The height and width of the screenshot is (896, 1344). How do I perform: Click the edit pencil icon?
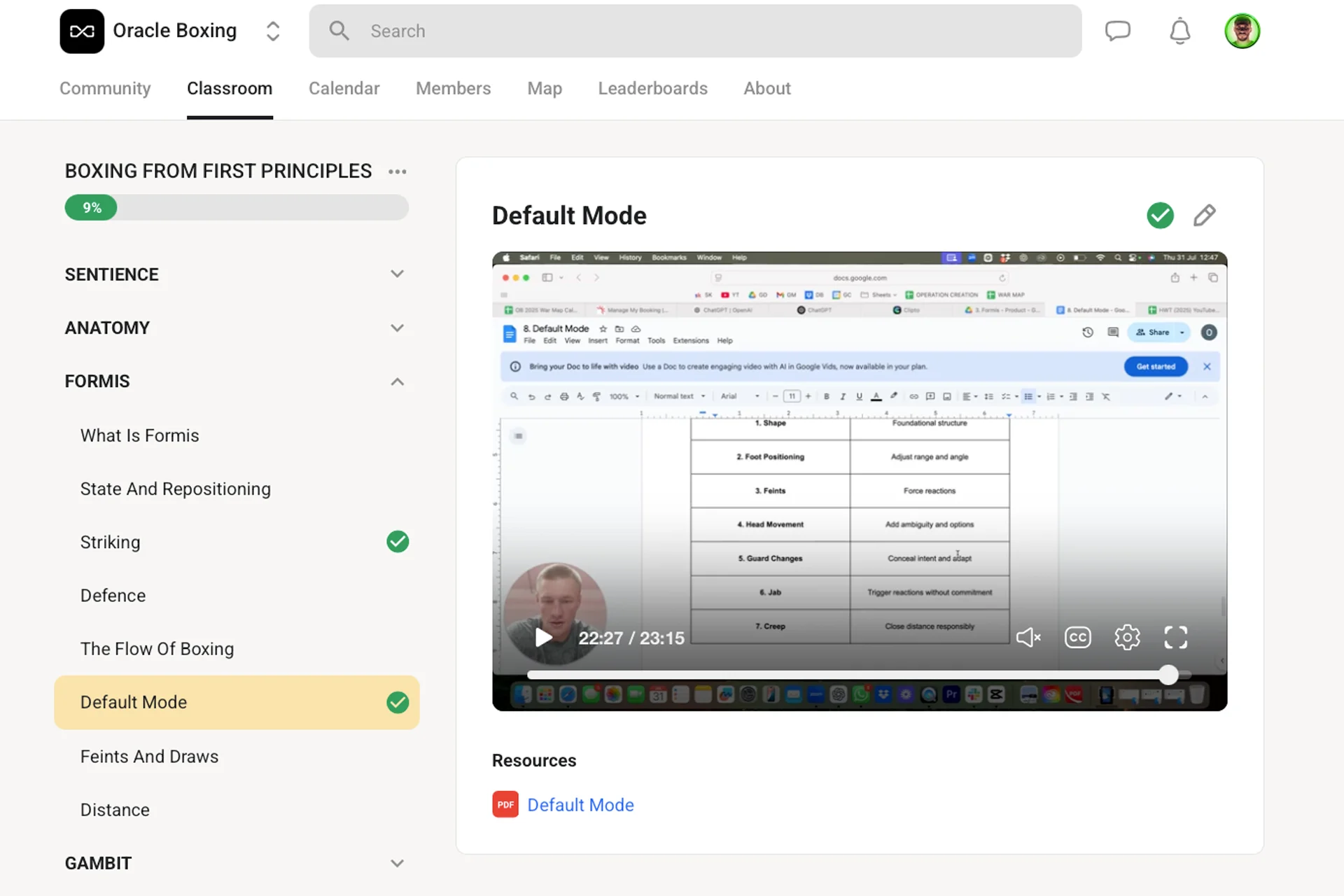[x=1204, y=215]
